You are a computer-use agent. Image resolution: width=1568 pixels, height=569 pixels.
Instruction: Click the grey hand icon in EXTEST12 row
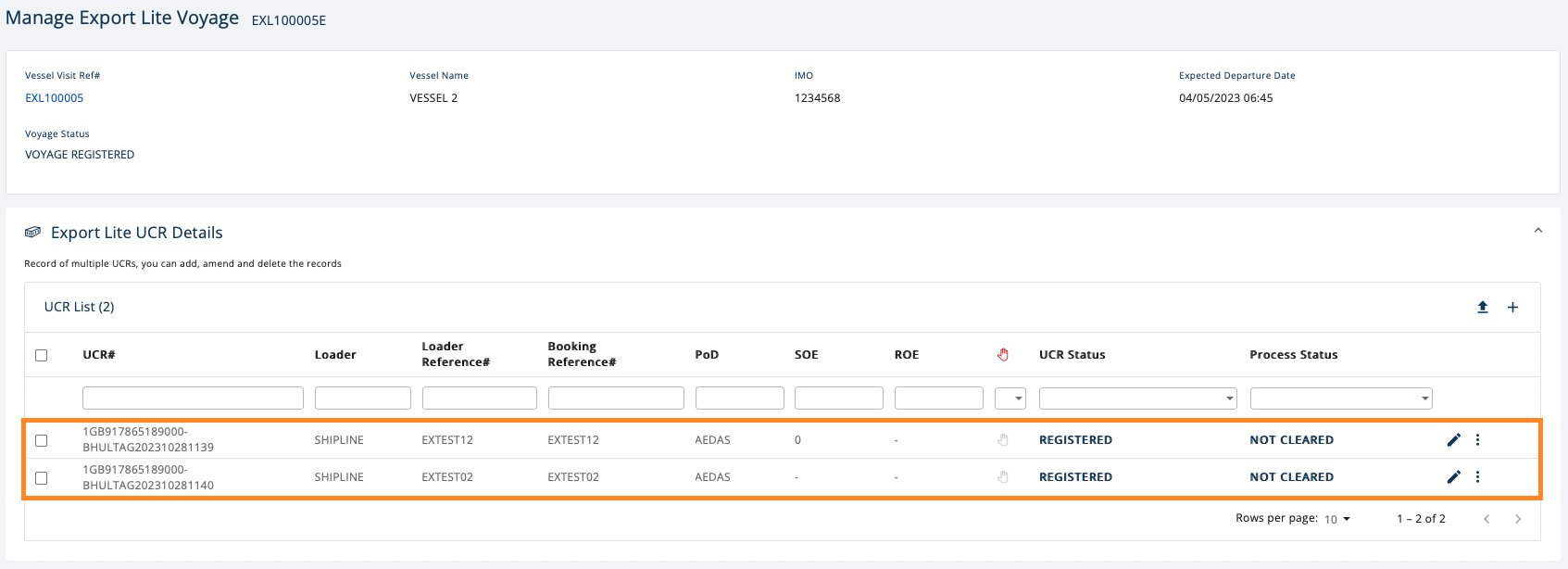click(x=1002, y=440)
